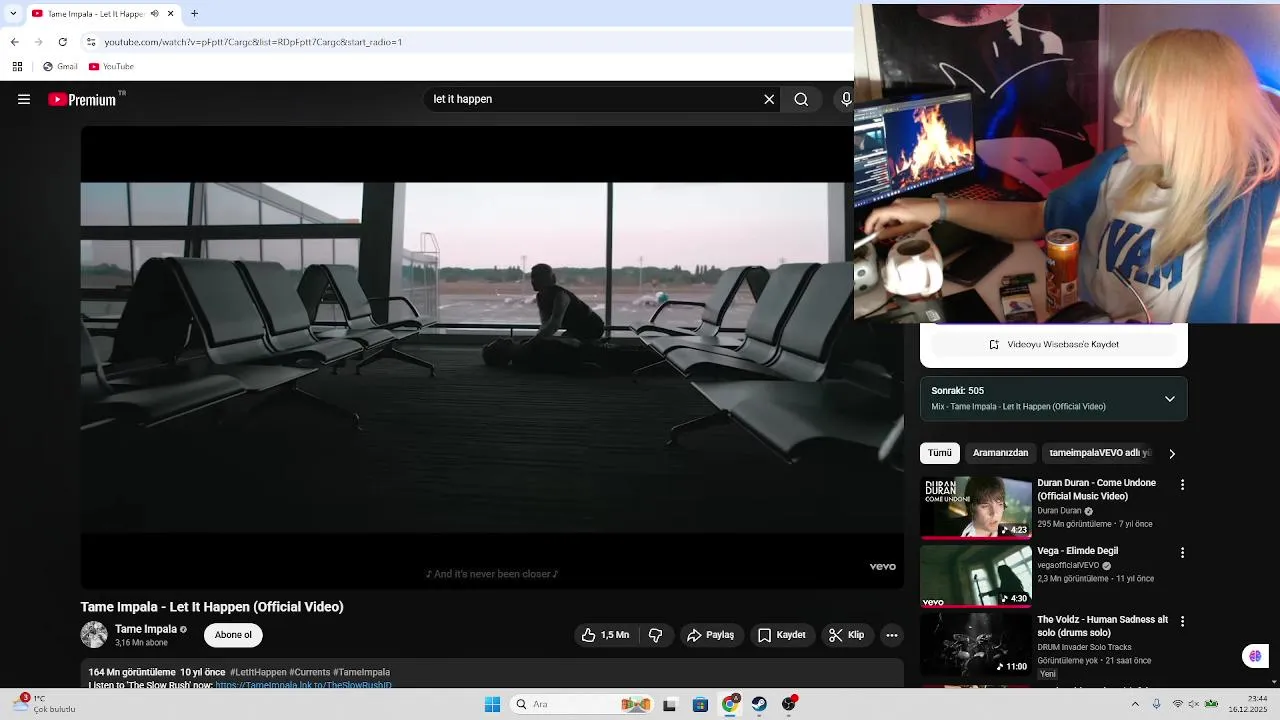
Task: Open Duran Duran Come Undone thumbnail
Action: tap(976, 508)
